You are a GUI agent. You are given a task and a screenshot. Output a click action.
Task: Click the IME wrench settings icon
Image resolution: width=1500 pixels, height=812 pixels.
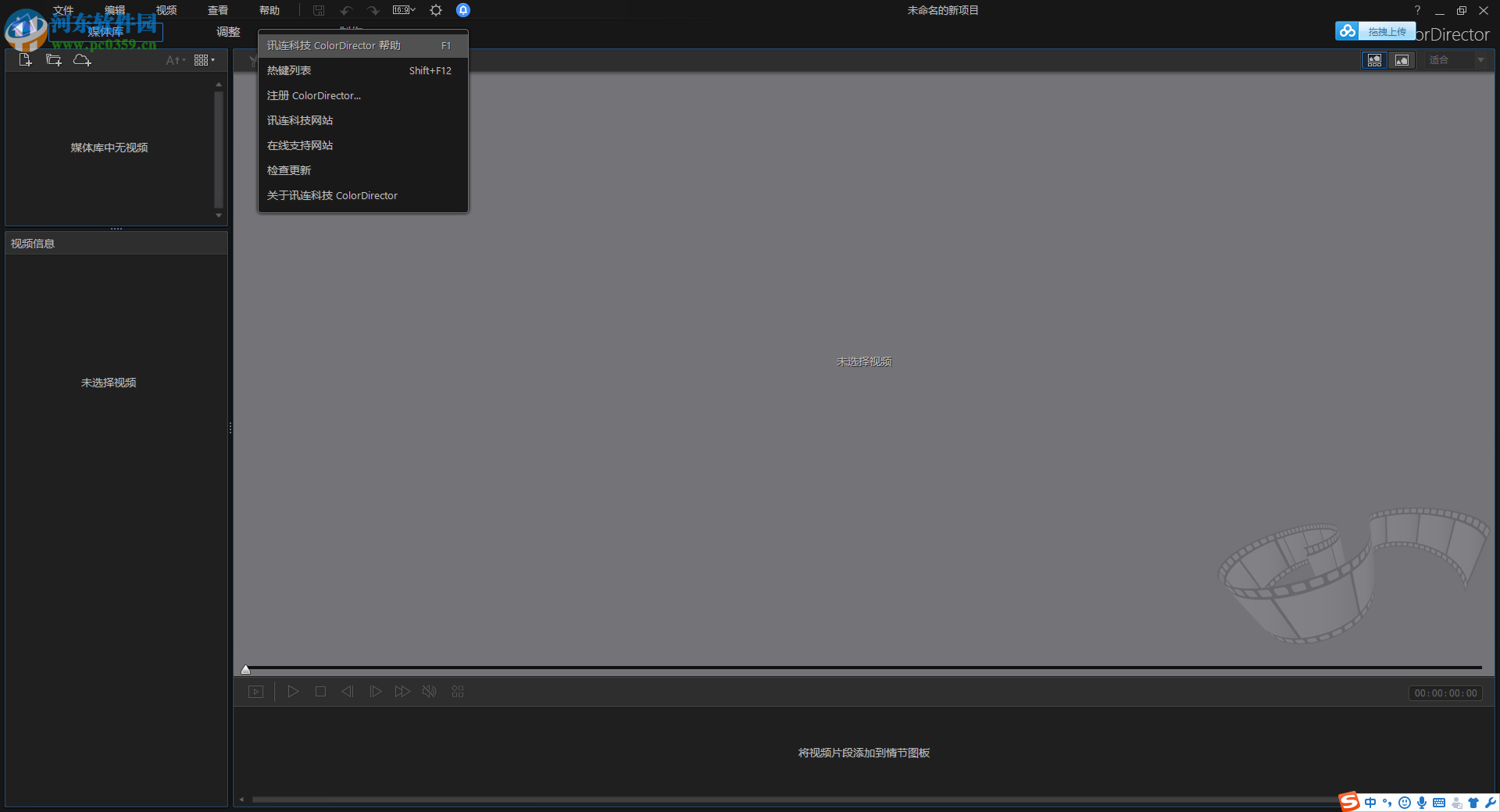pyautogui.click(x=1491, y=803)
